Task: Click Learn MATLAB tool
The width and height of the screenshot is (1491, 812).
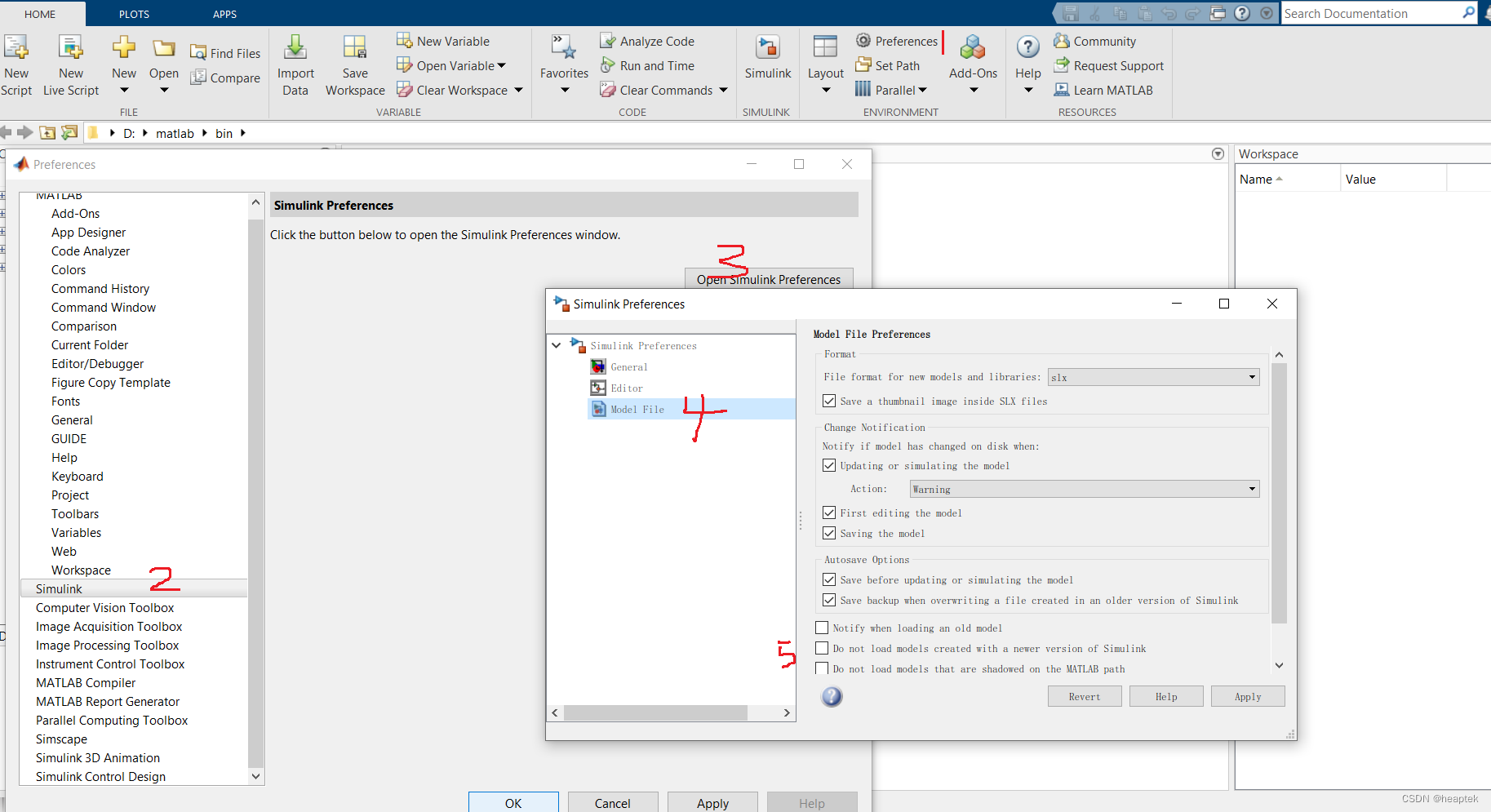Action: pyautogui.click(x=1103, y=90)
